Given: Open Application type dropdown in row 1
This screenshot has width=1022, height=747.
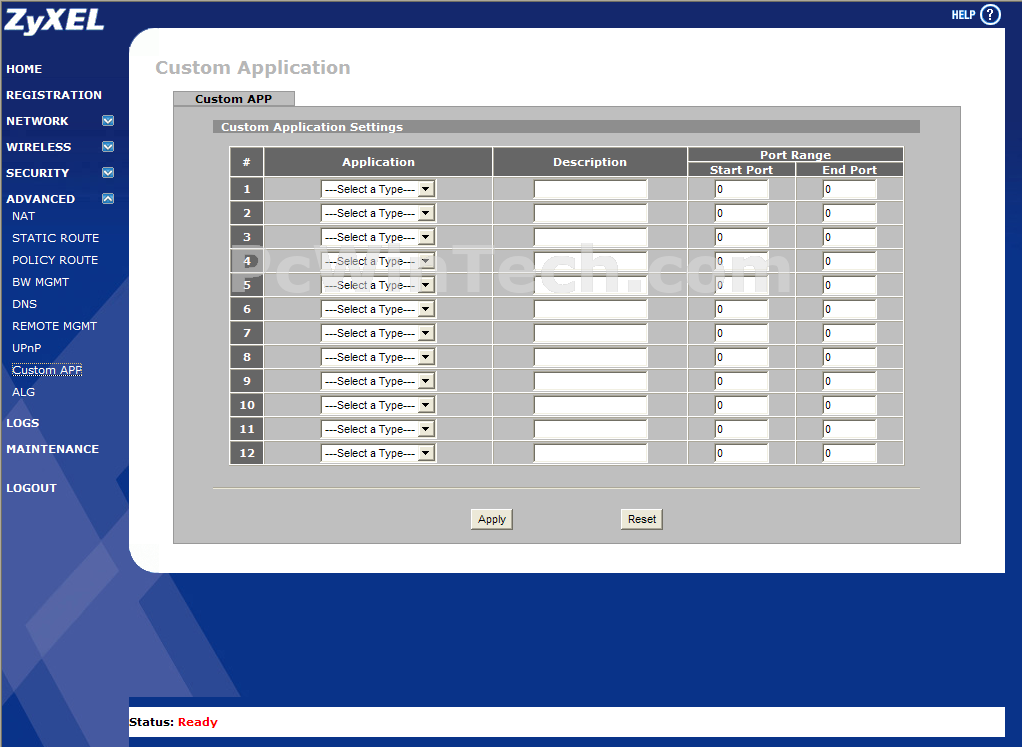Looking at the screenshot, I should point(378,189).
